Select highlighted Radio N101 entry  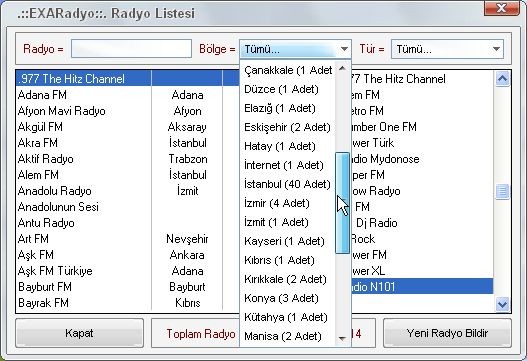pos(422,287)
